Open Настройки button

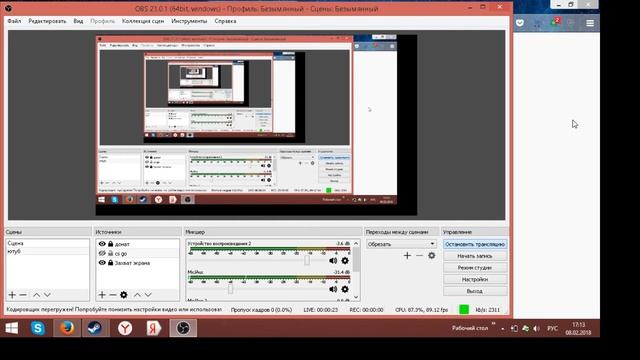coord(475,280)
